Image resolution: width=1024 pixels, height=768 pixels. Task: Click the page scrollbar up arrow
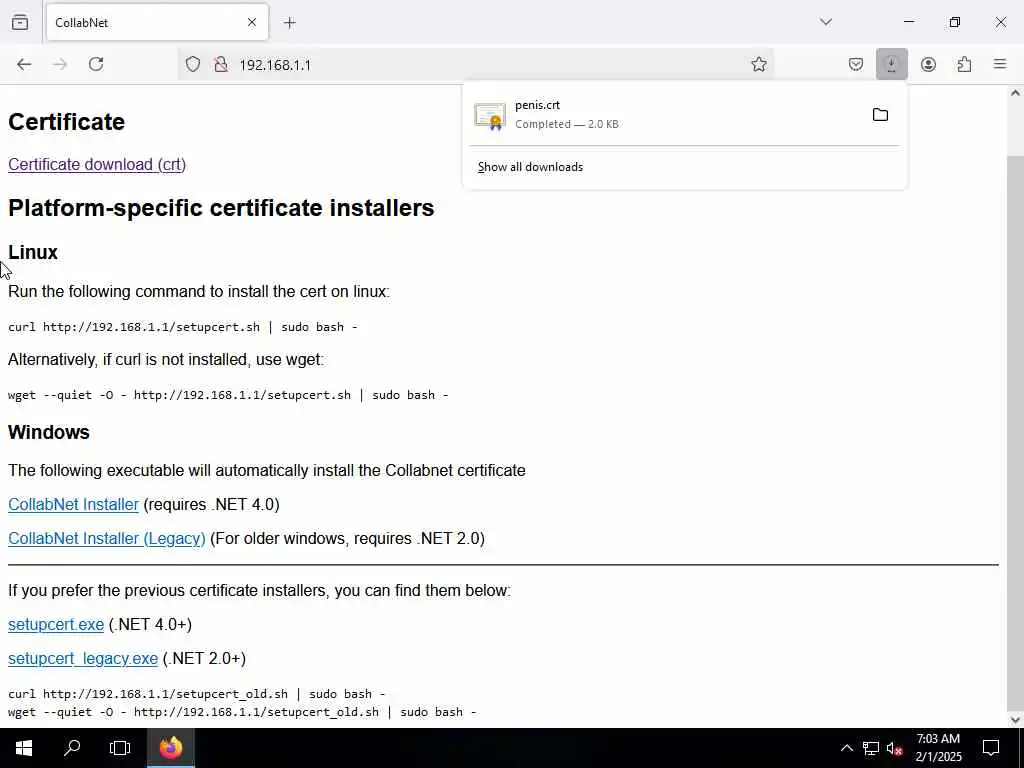(x=1015, y=93)
